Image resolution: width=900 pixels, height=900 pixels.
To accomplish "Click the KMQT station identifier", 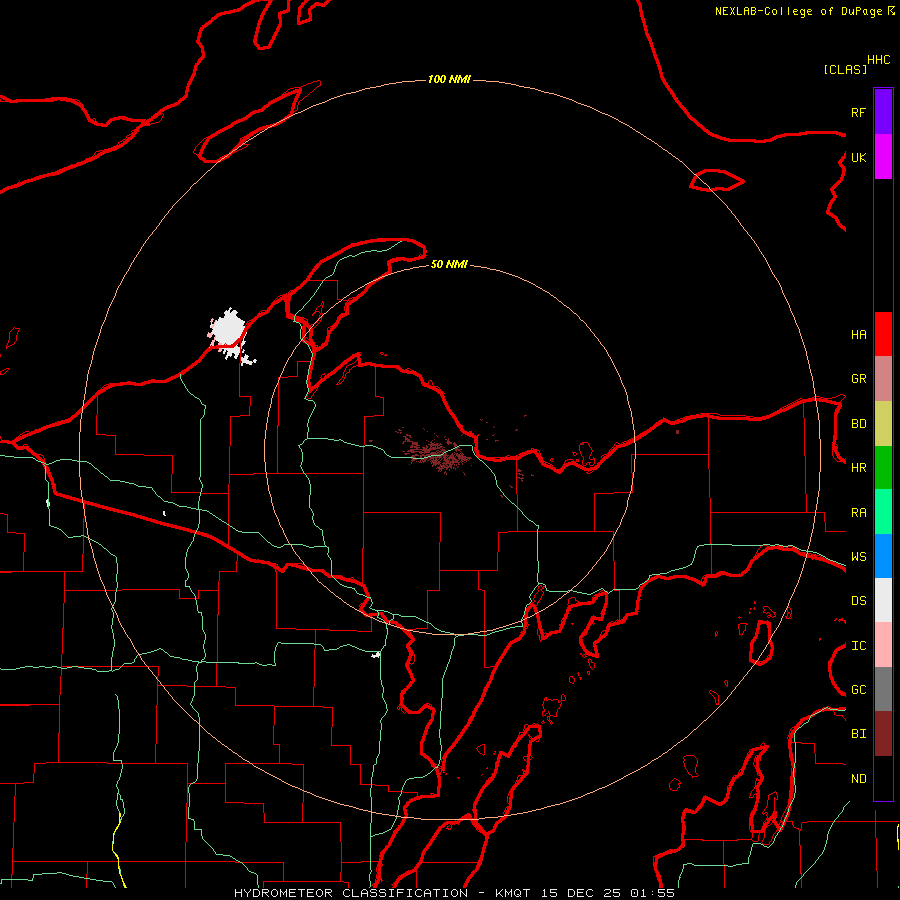I will point(512,893).
